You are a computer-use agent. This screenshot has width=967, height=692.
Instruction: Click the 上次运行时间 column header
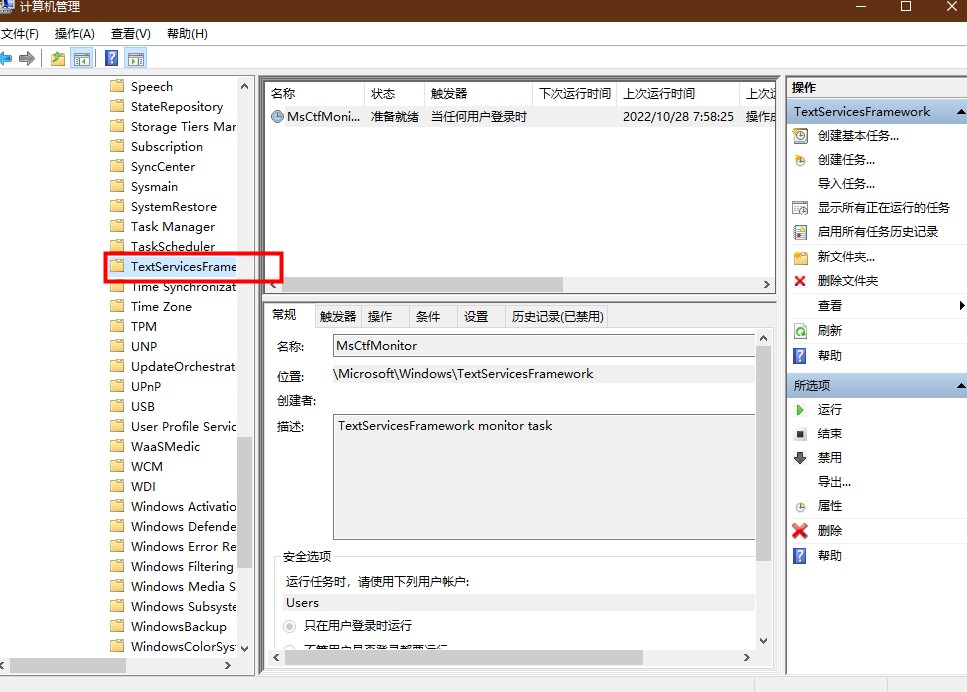coord(678,94)
